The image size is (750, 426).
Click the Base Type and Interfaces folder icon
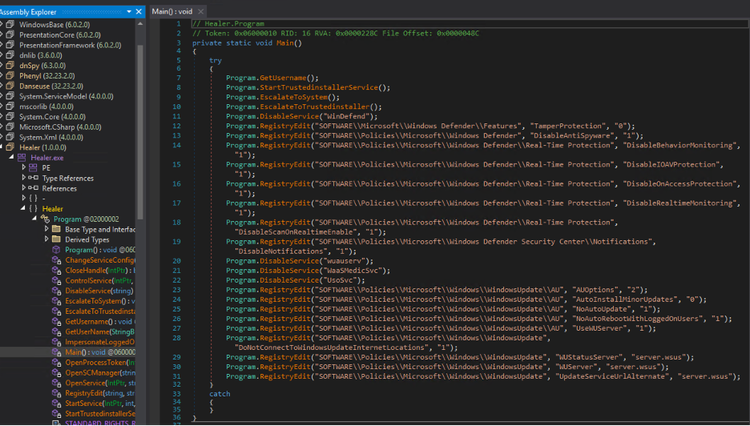[56, 229]
